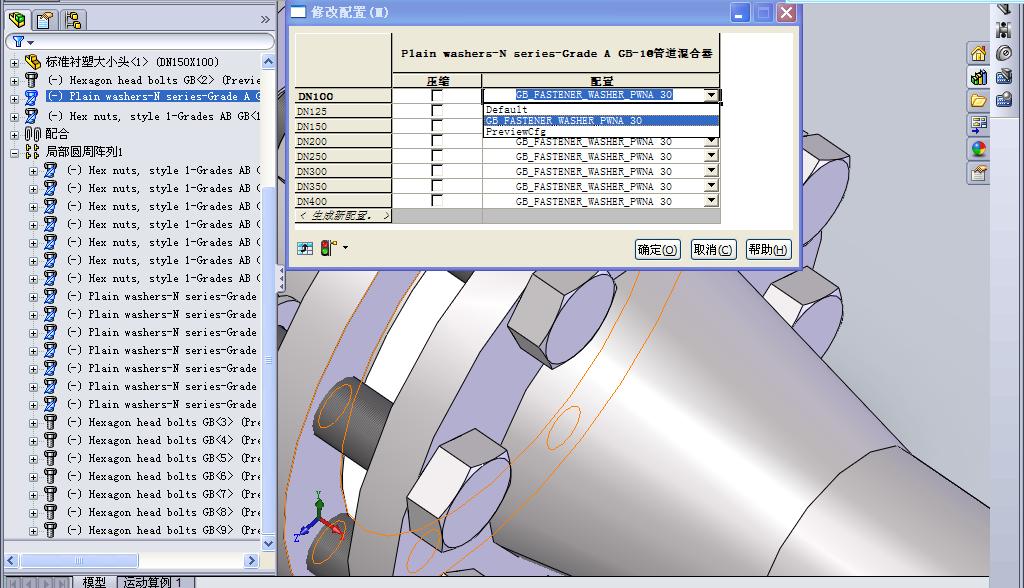Tick the 压缩 checkbox for DN250
Screen dimensions: 1024x588
coord(437,156)
